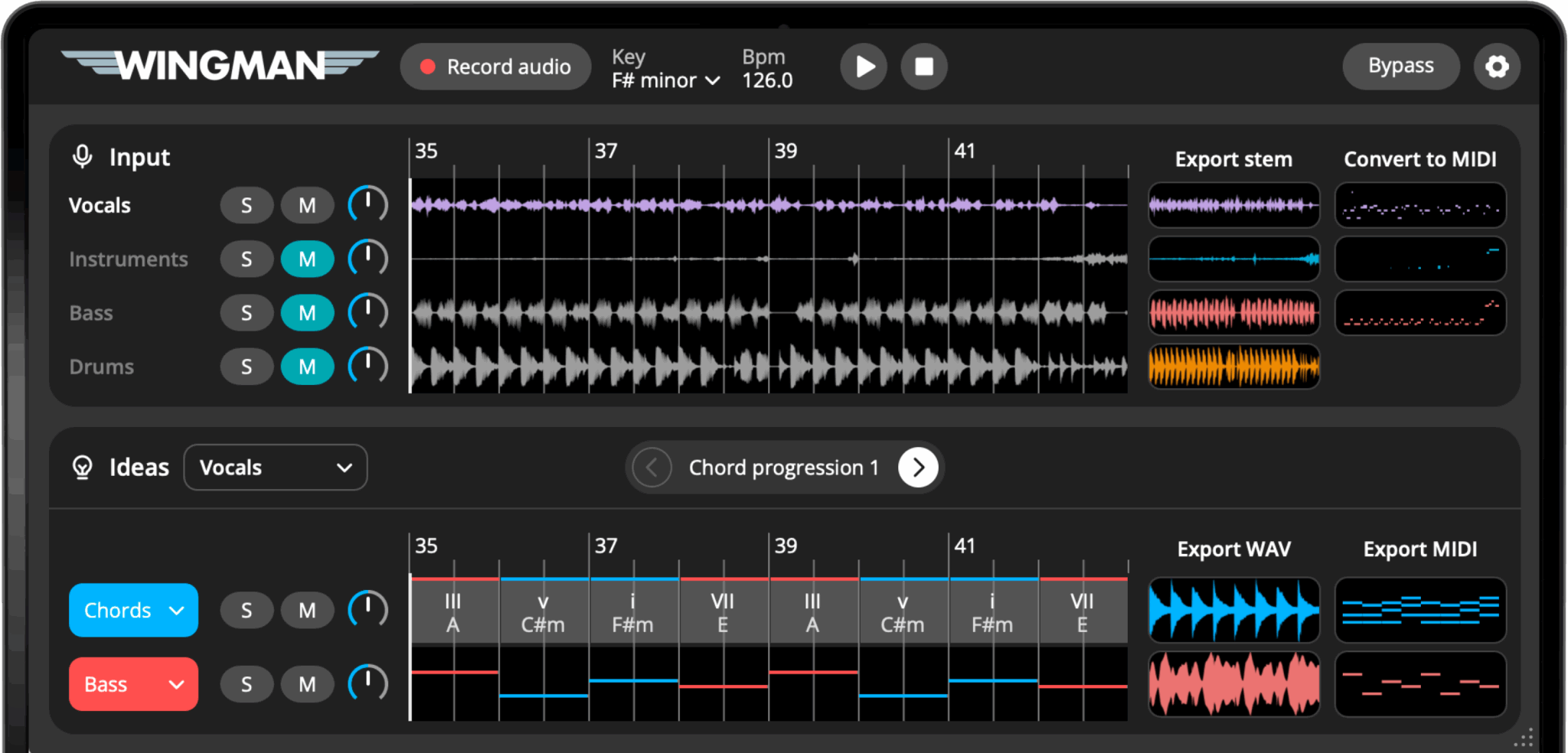This screenshot has height=753, width=1568.
Task: Click the Drums waveform lane
Action: tap(769, 367)
